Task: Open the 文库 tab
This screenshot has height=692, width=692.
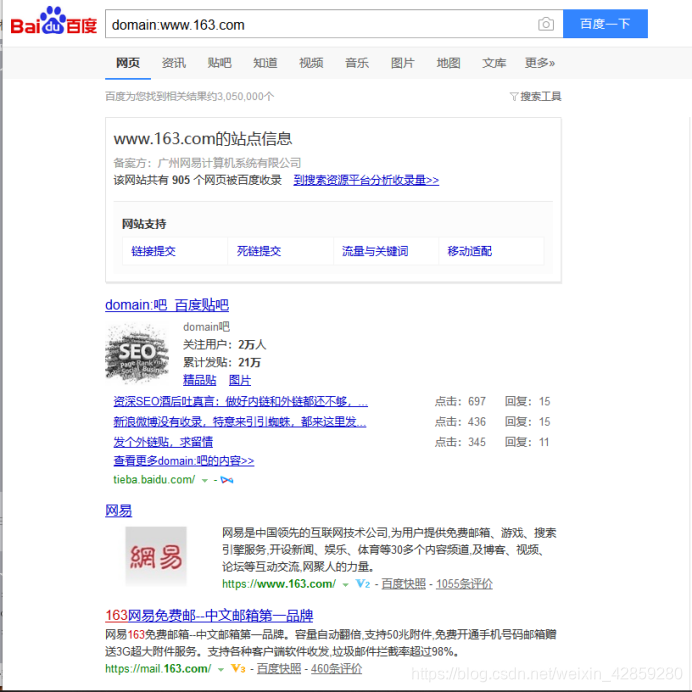Action: coord(494,63)
